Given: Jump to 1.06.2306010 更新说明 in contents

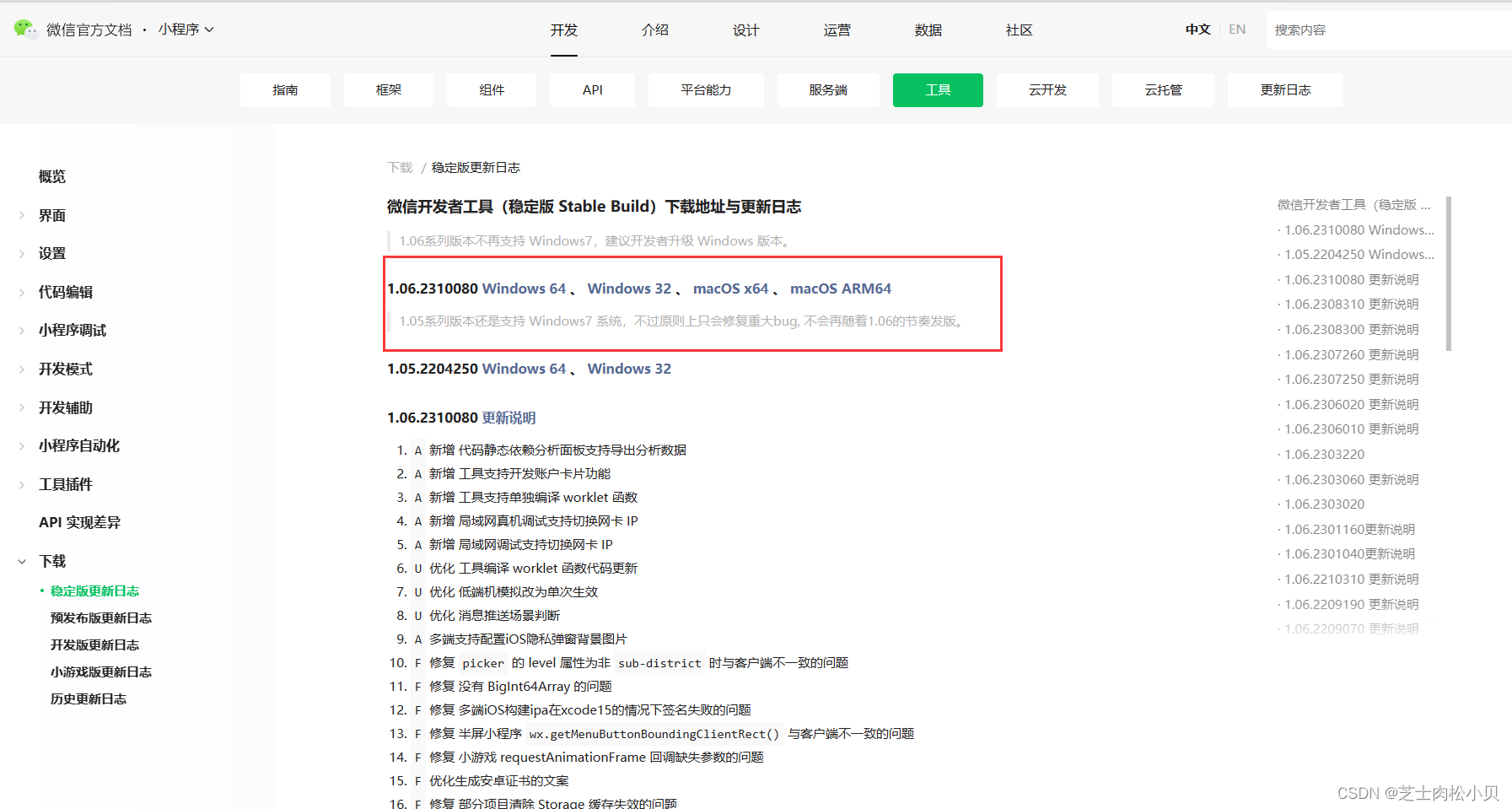Looking at the screenshot, I should [x=1352, y=429].
